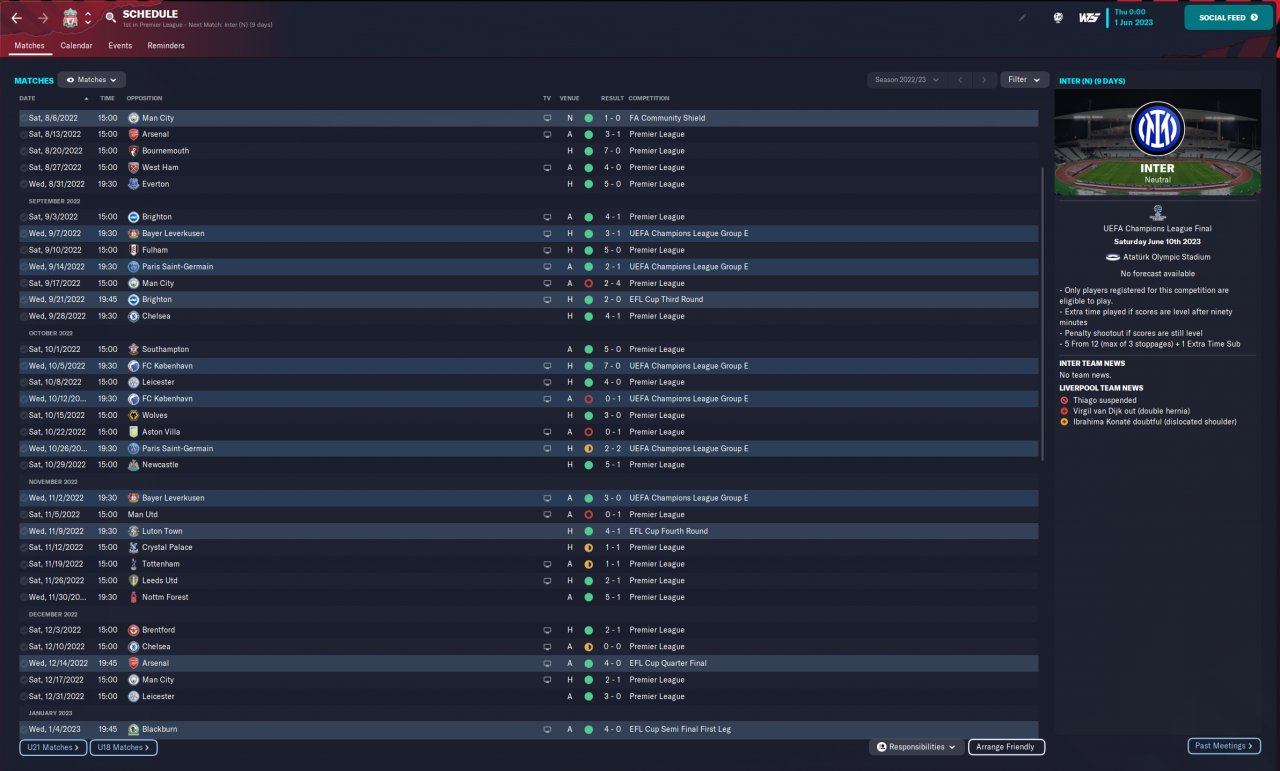Image resolution: width=1280 pixels, height=771 pixels.
Task: Click up/down chevrons beside club badge
Action: click(x=88, y=18)
